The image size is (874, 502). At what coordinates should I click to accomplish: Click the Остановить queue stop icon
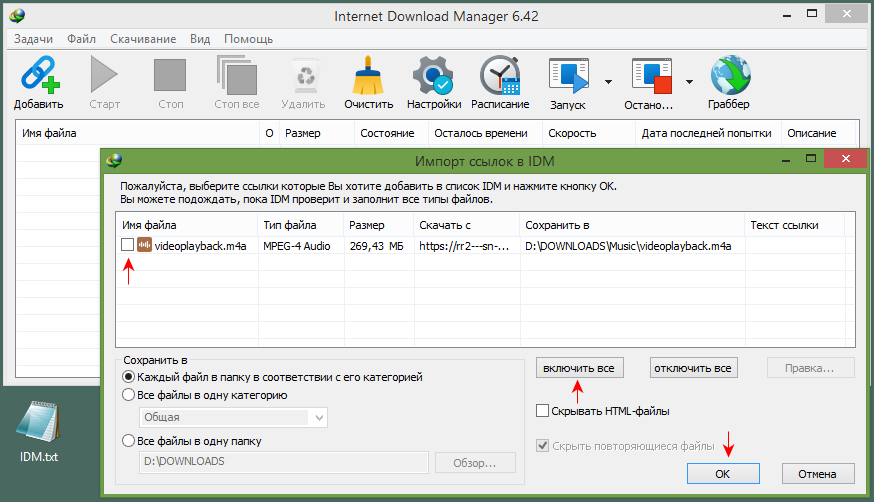(x=650, y=76)
